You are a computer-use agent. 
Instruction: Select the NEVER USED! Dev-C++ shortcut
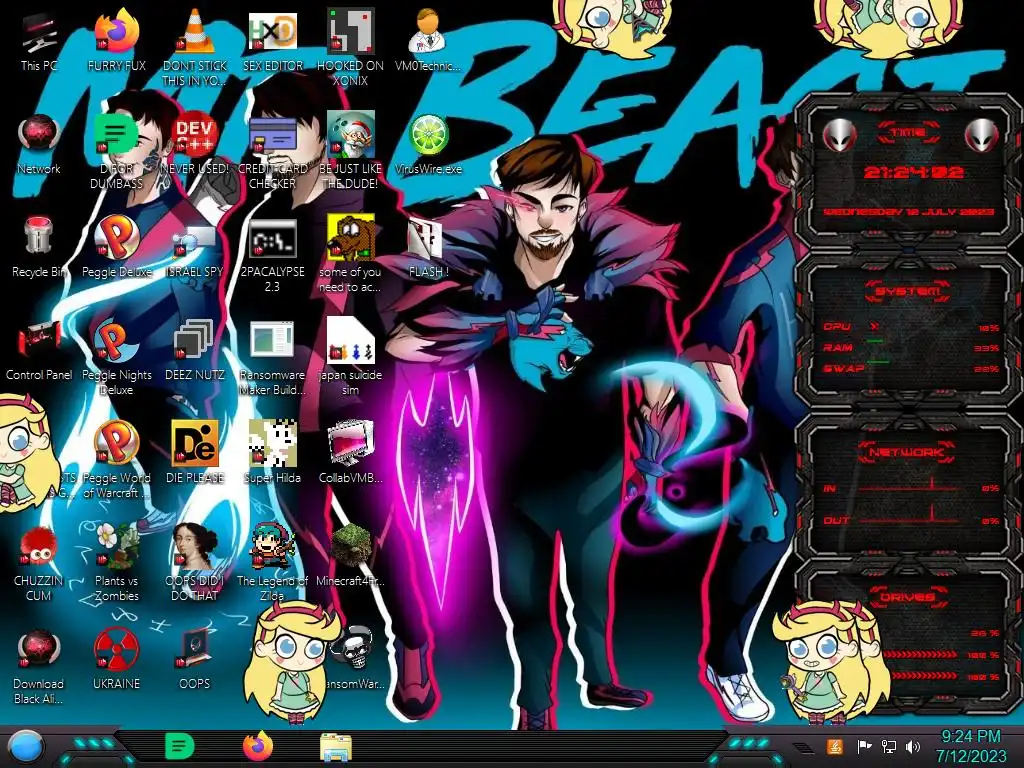(195, 144)
